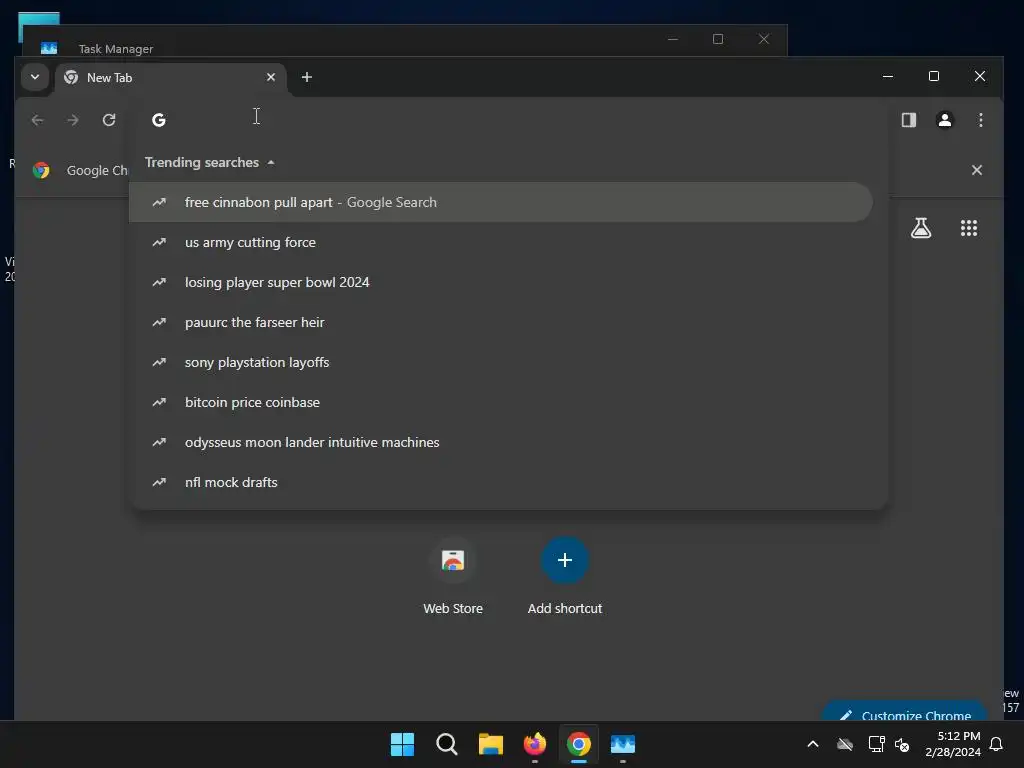The height and width of the screenshot is (768, 1024).
Task: Choose us army cutting force suggestion
Action: pyautogui.click(x=500, y=242)
